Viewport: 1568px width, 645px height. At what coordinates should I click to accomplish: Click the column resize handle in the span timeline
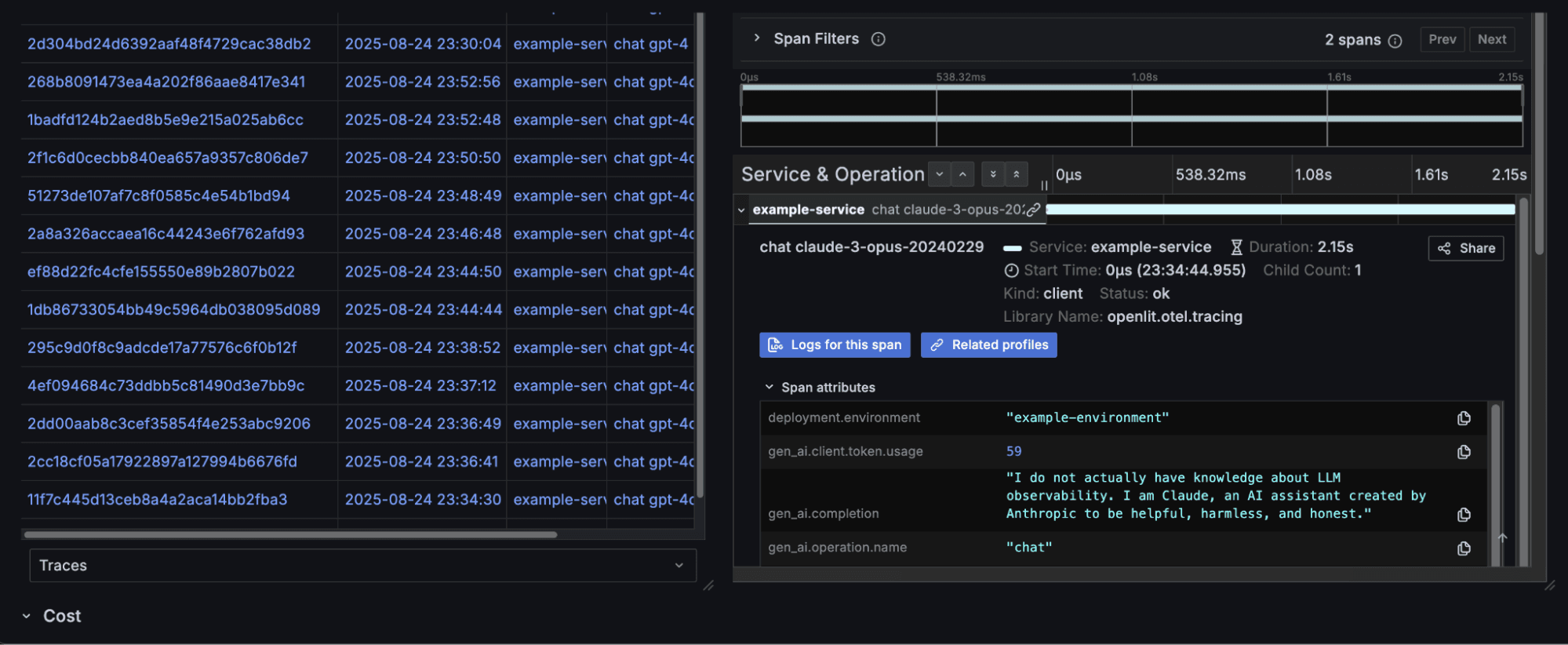[x=1044, y=186]
